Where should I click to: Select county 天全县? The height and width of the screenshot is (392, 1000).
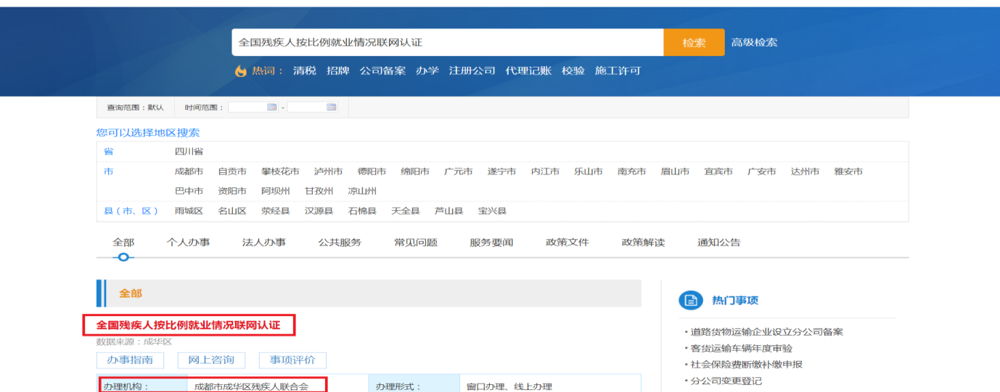click(x=406, y=211)
